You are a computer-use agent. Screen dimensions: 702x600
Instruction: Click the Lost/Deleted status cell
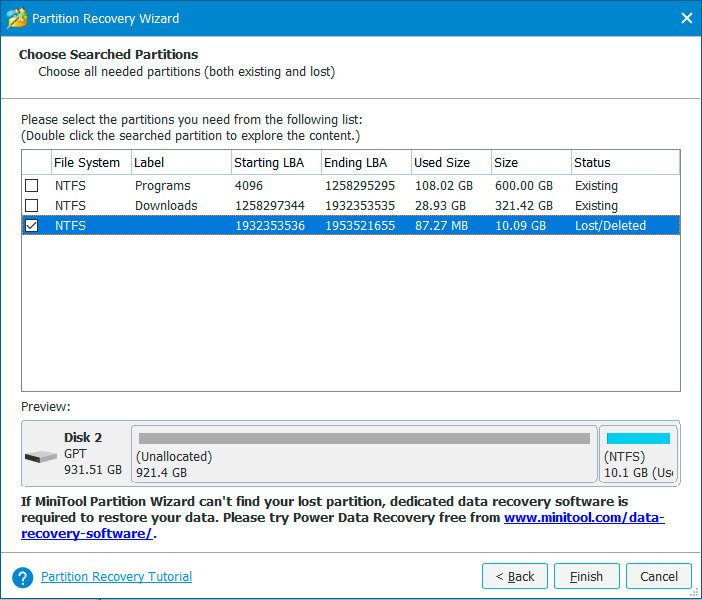tap(610, 226)
